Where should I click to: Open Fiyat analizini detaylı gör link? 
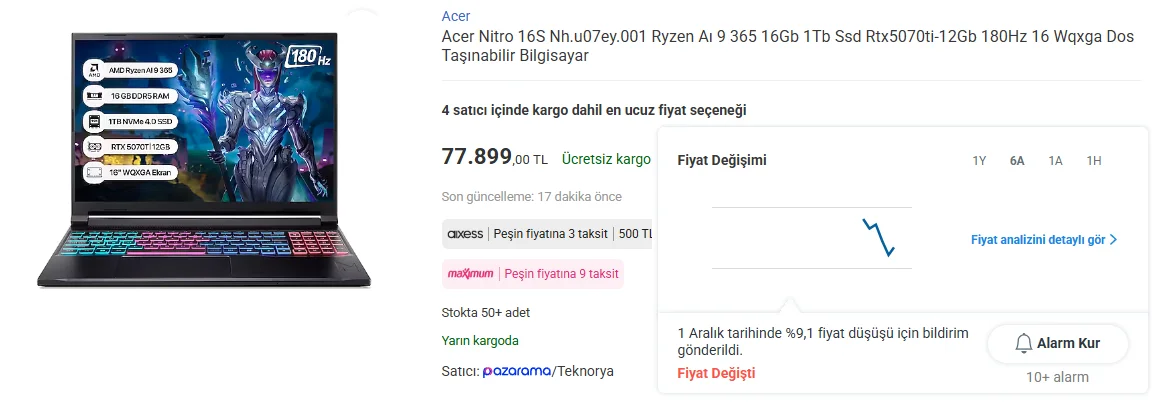1037,240
